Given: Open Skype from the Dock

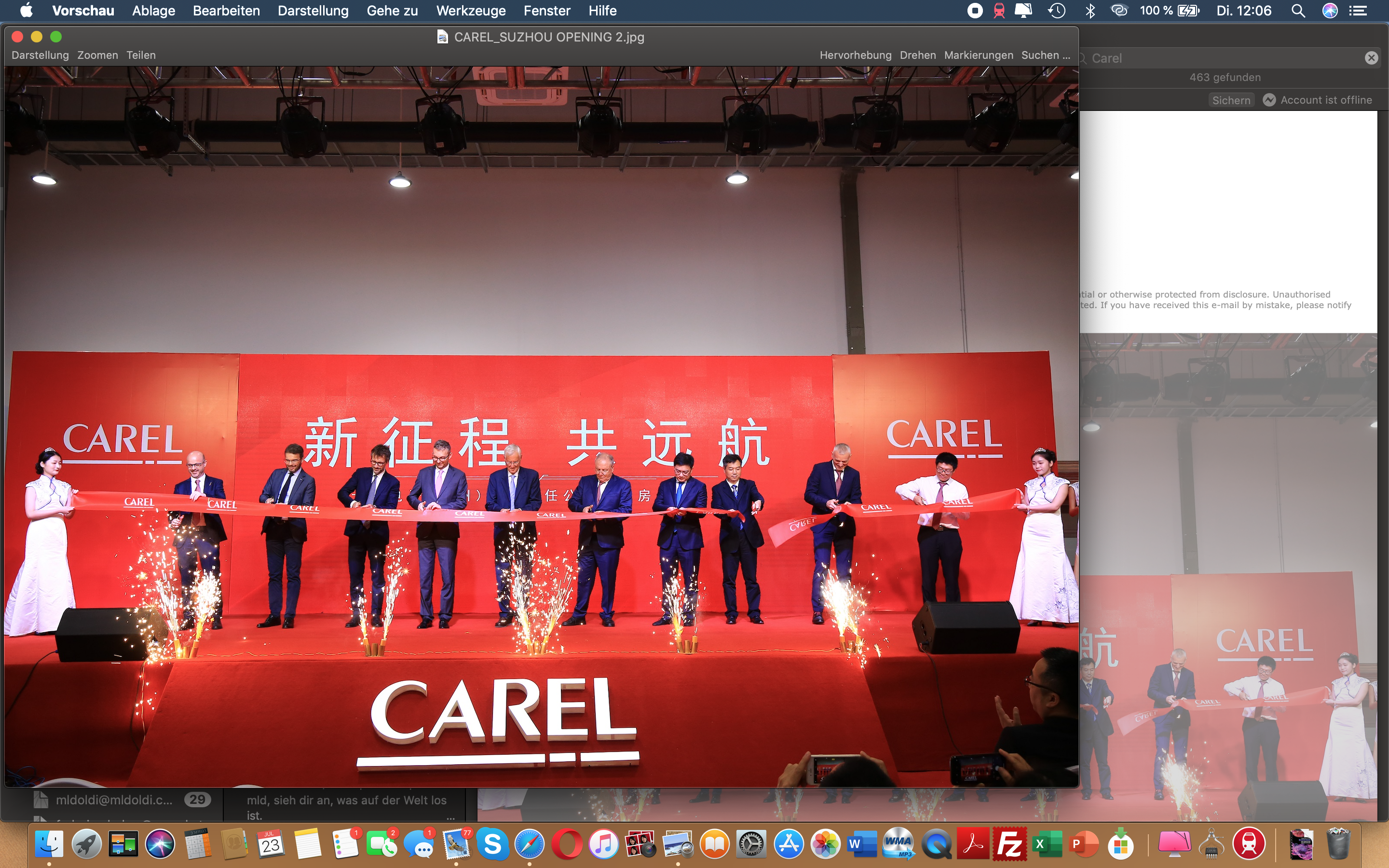Looking at the screenshot, I should coord(492,844).
